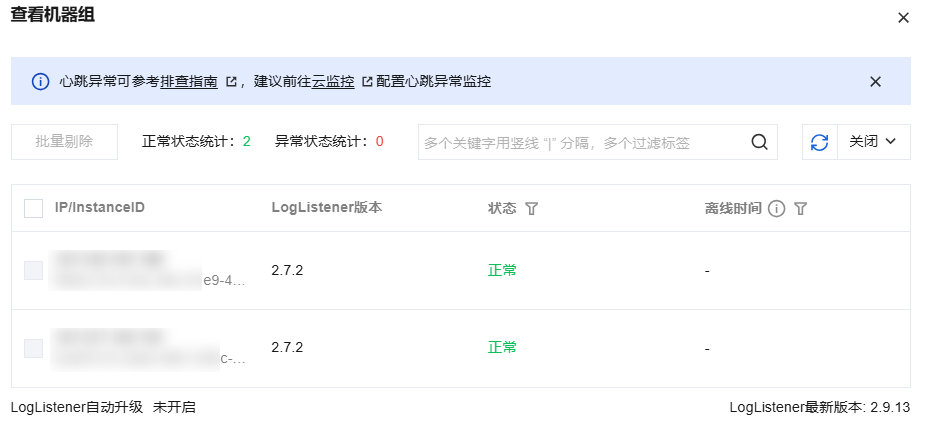Click the IP/InstanceID column header
Viewport: 929px width, 435px height.
[100, 208]
